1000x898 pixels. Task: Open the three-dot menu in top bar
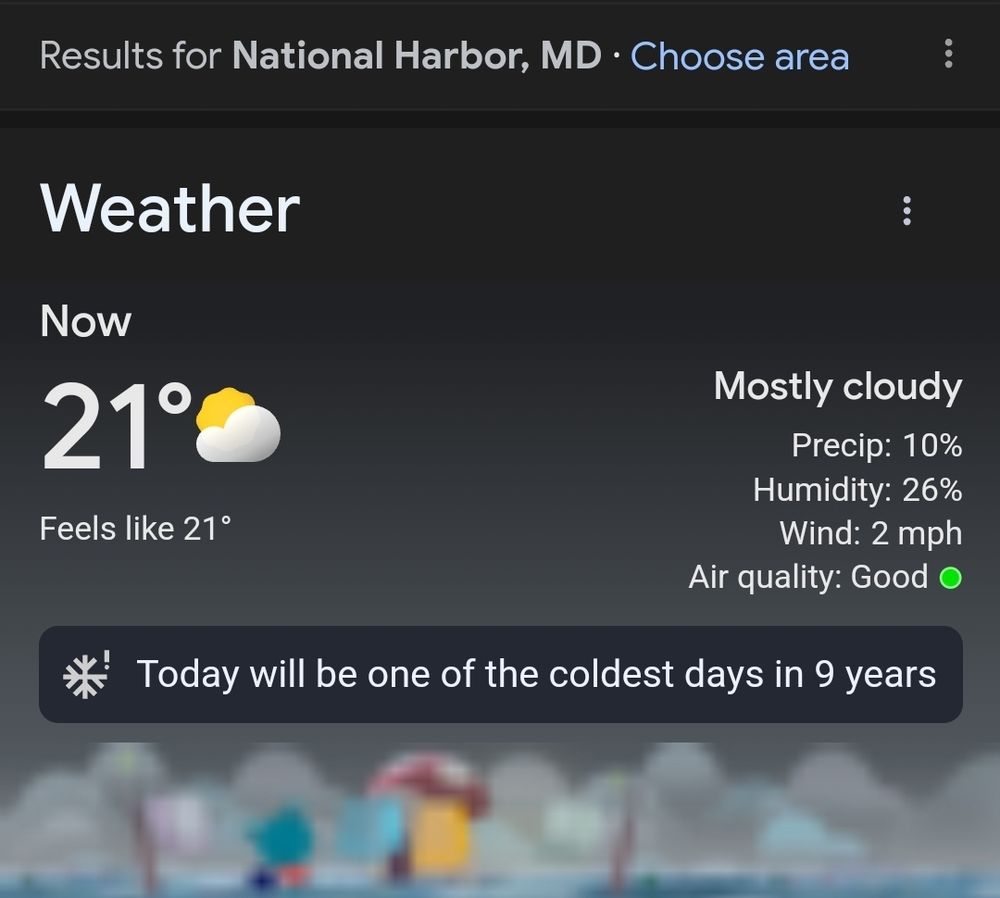pos(948,57)
